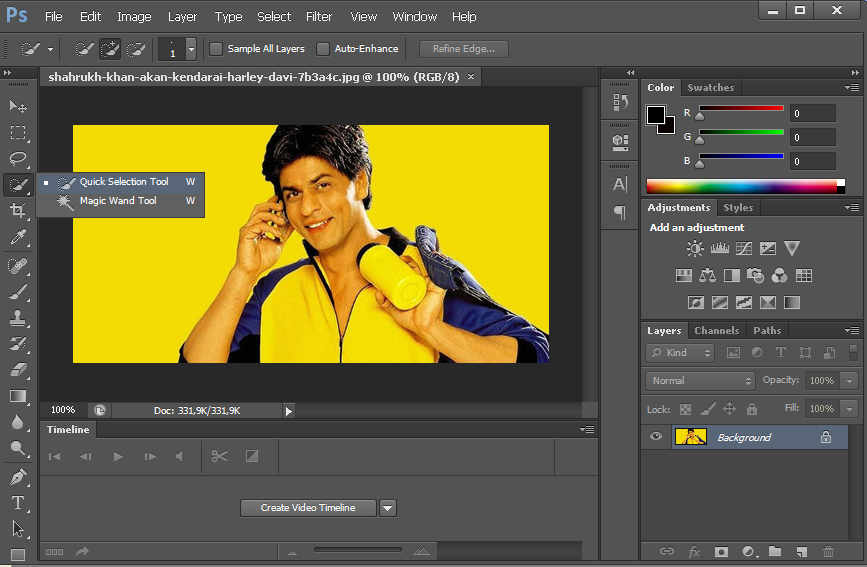Open the History panel icon
867x567 pixels.
click(620, 102)
